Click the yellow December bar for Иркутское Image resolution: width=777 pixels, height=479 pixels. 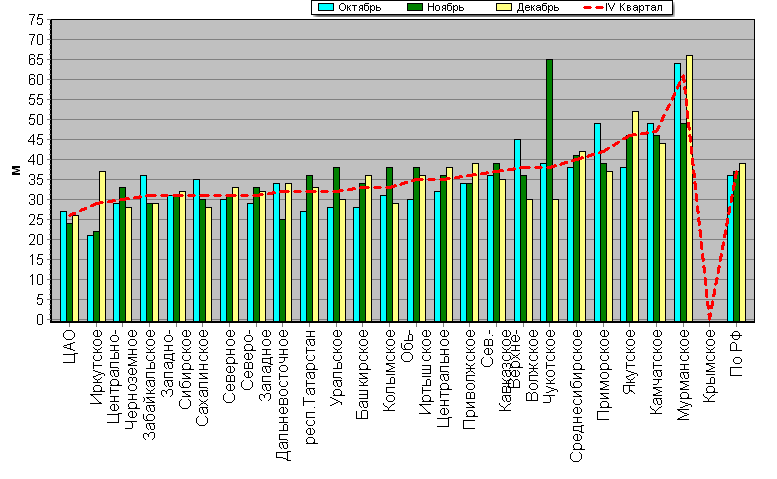(x=103, y=247)
